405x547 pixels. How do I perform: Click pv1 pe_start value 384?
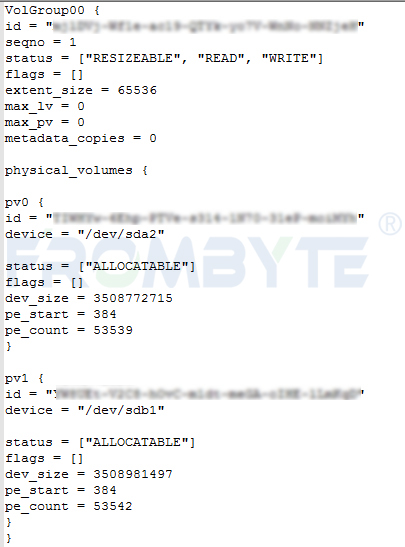click(x=105, y=490)
